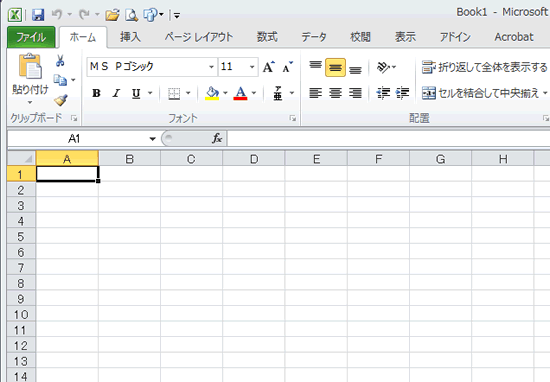Image resolution: width=550 pixels, height=382 pixels.
Task: Click the Format Painter brush icon
Action: click(61, 100)
